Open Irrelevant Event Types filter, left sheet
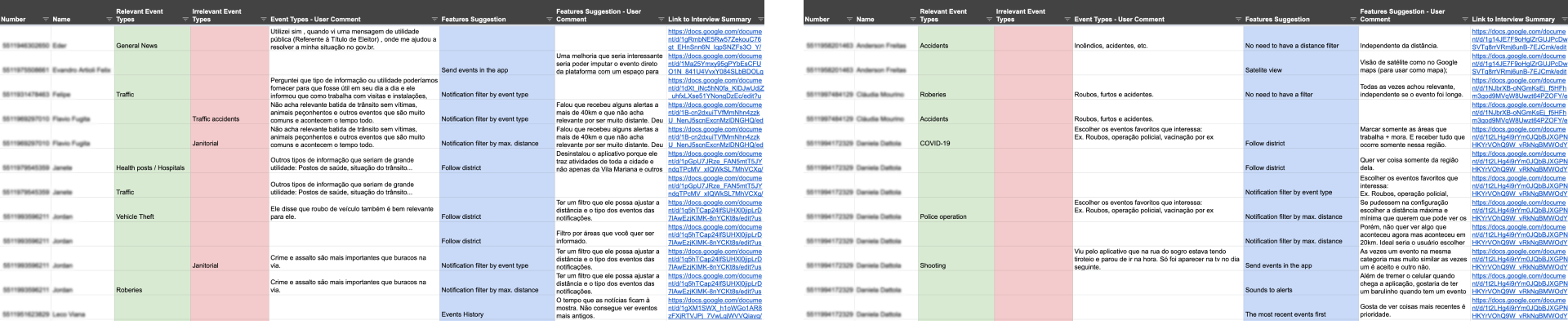The height and width of the screenshot is (321, 1568). (263, 19)
